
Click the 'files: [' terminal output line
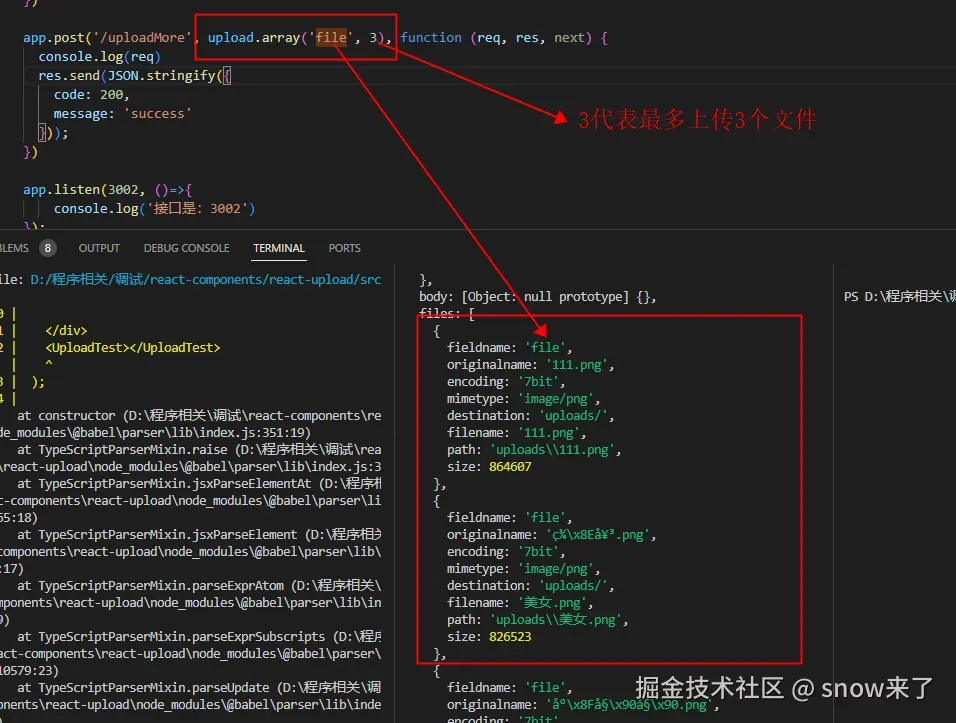tap(447, 313)
